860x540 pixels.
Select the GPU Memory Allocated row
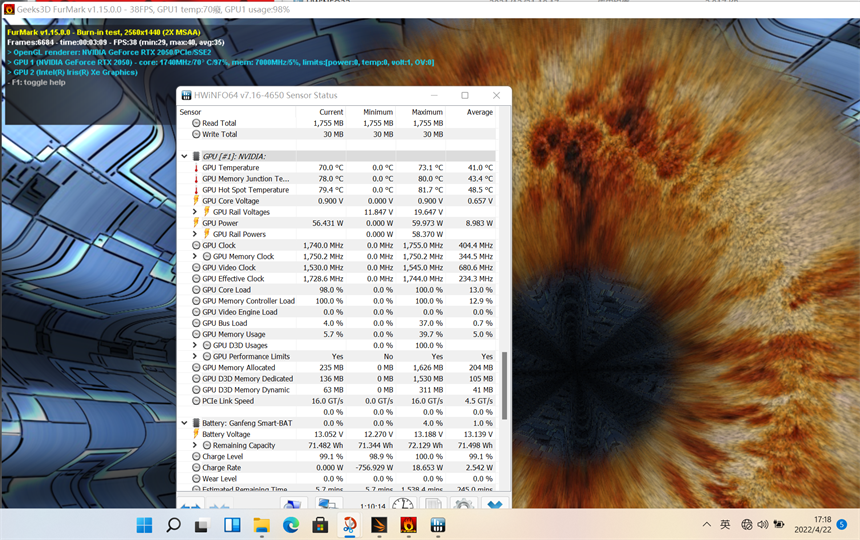[x=336, y=367]
